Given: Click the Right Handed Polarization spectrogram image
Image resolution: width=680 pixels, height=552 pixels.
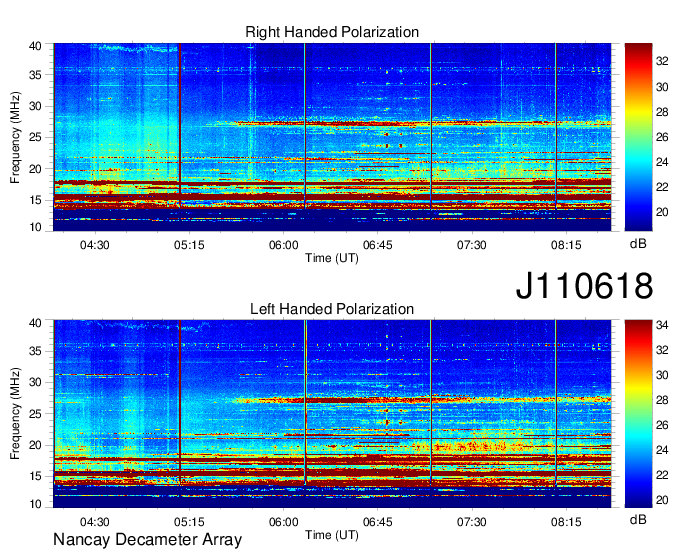Looking at the screenshot, I should pos(332,137).
